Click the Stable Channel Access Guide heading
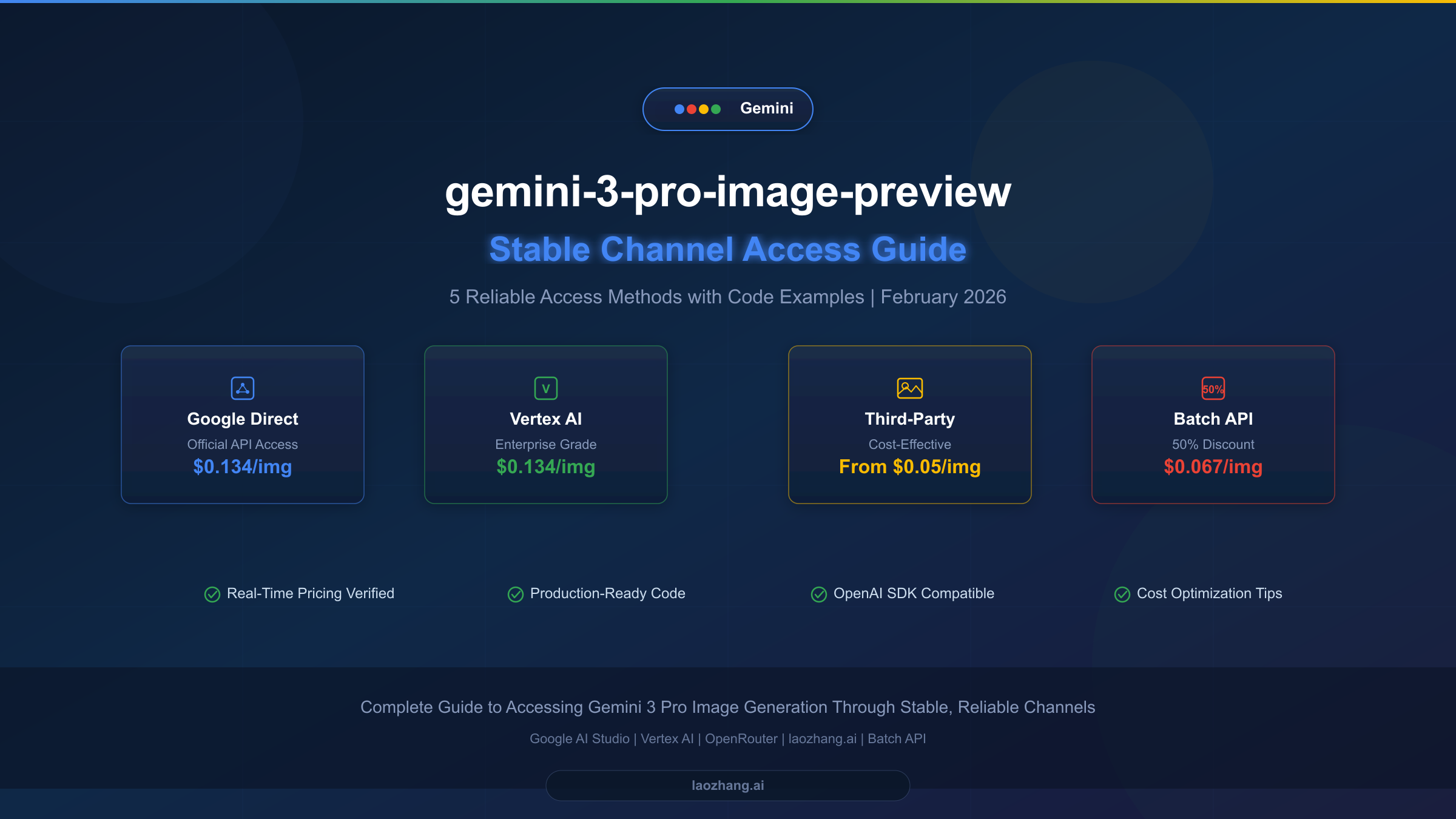The height and width of the screenshot is (819, 1456). click(728, 249)
